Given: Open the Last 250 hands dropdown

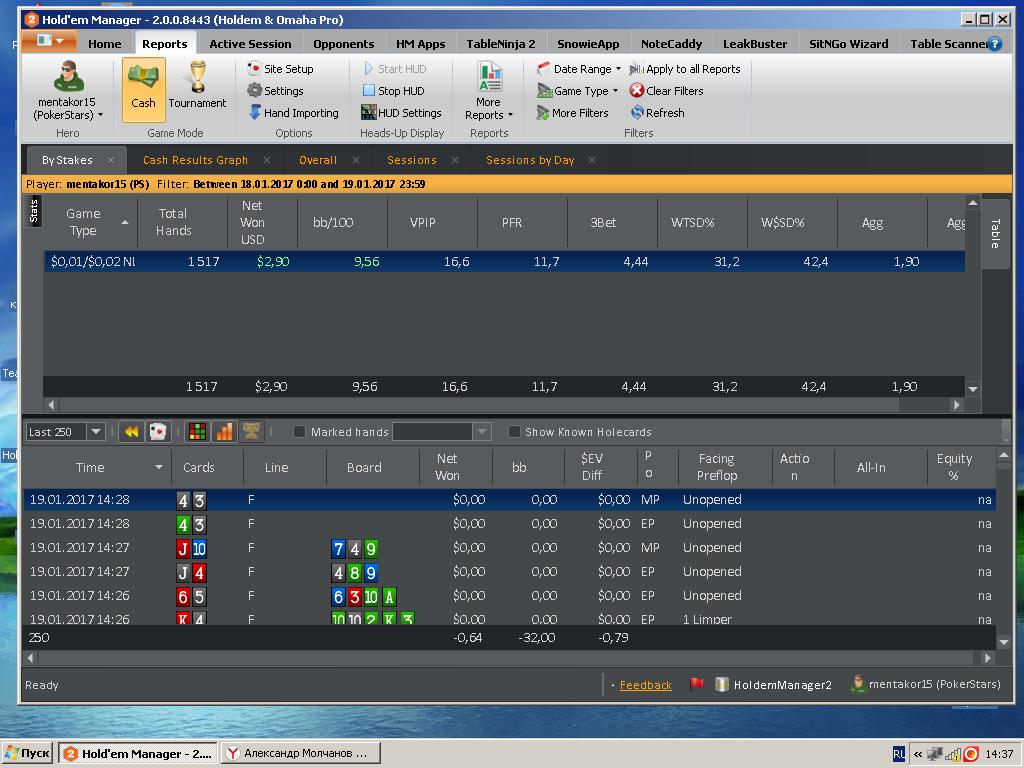Looking at the screenshot, I should tap(96, 432).
